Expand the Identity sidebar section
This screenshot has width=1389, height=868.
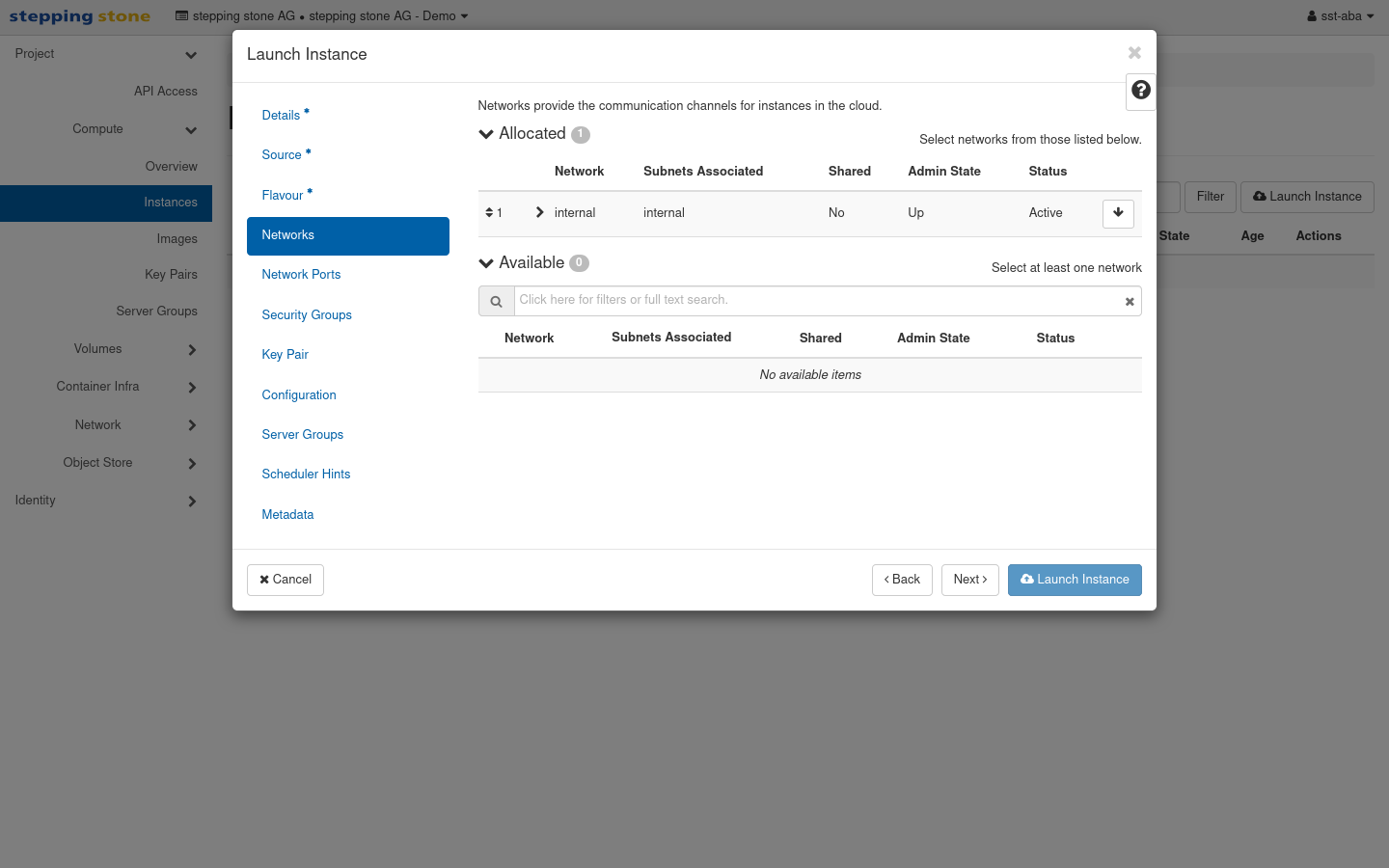(x=106, y=501)
